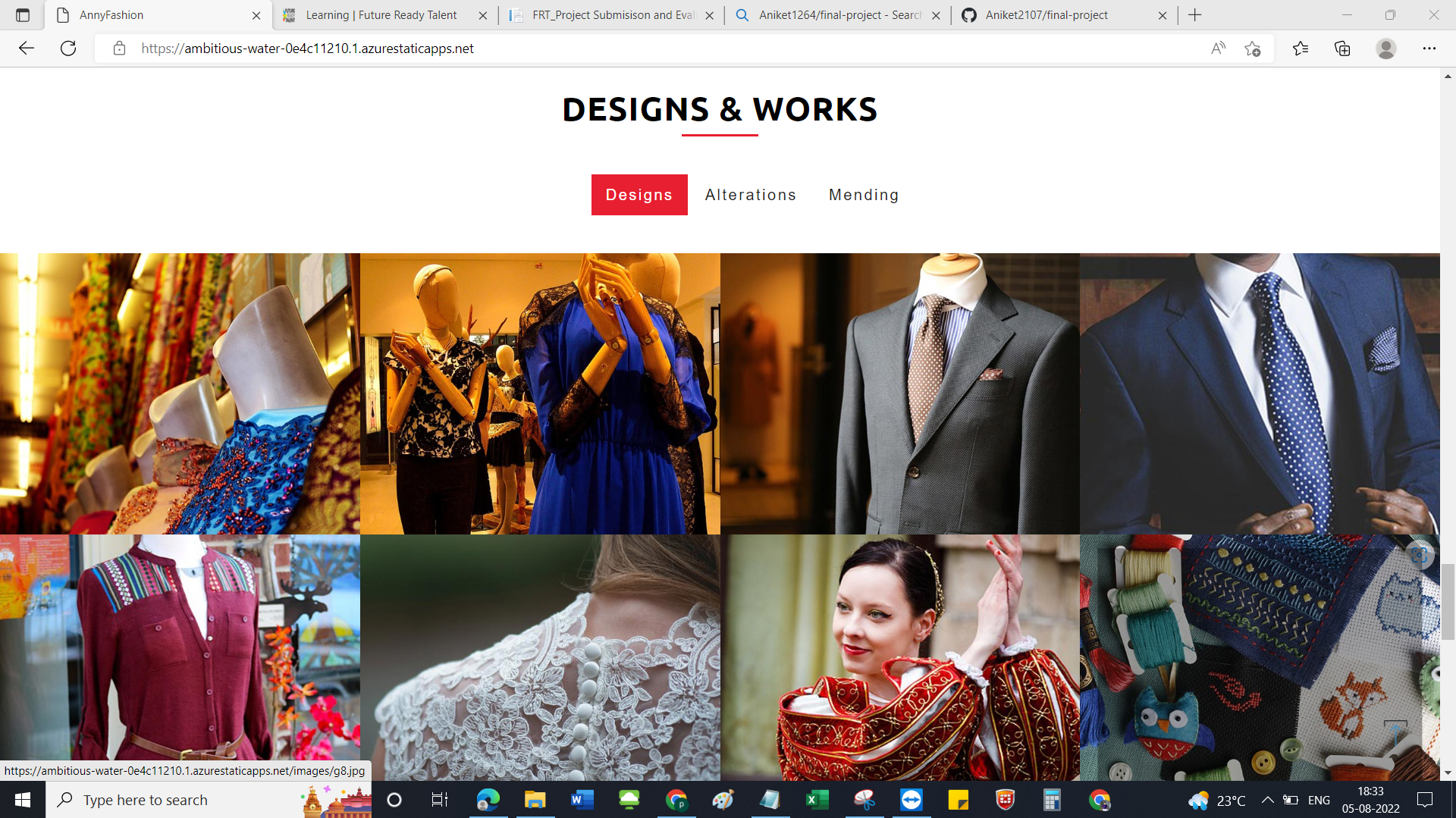This screenshot has height=818, width=1456.
Task: Open Calculator from taskbar
Action: pos(1052,800)
